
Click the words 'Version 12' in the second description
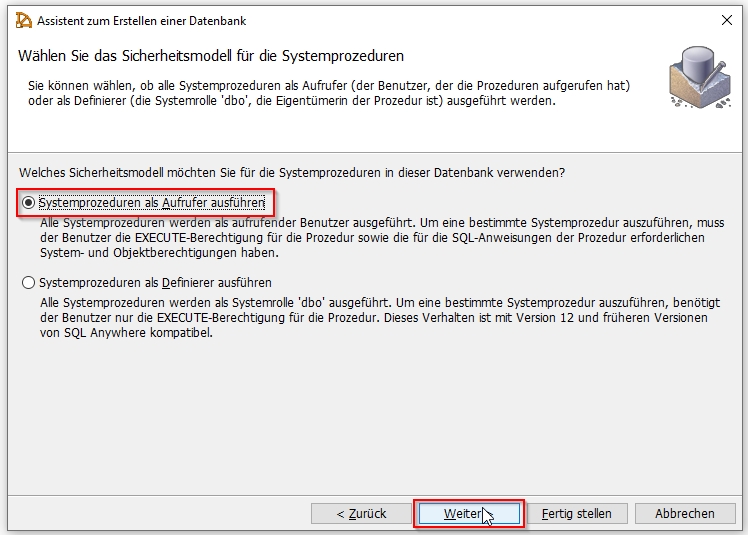pos(545,317)
